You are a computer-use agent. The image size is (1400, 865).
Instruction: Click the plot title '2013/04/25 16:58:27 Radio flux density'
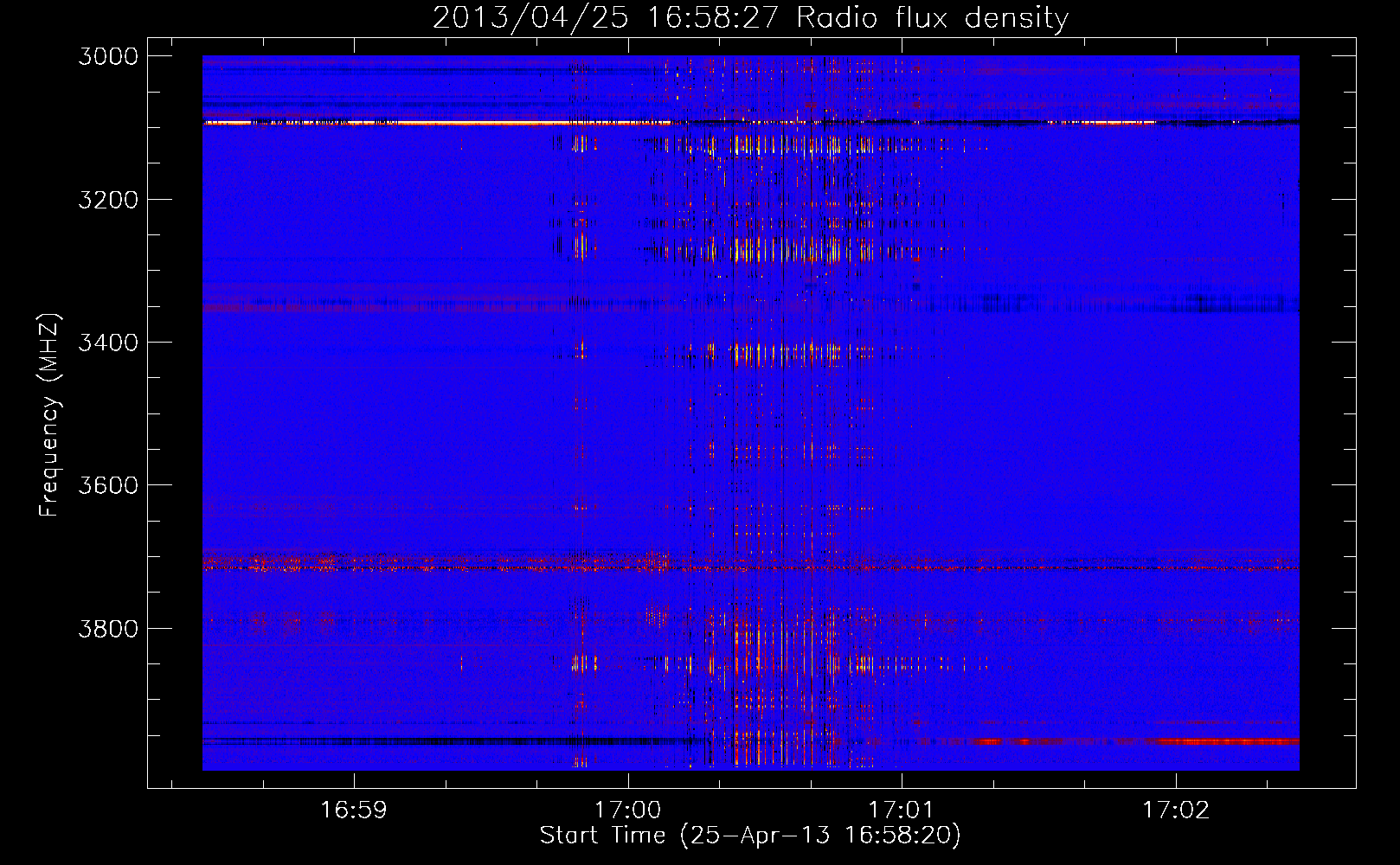click(750, 17)
